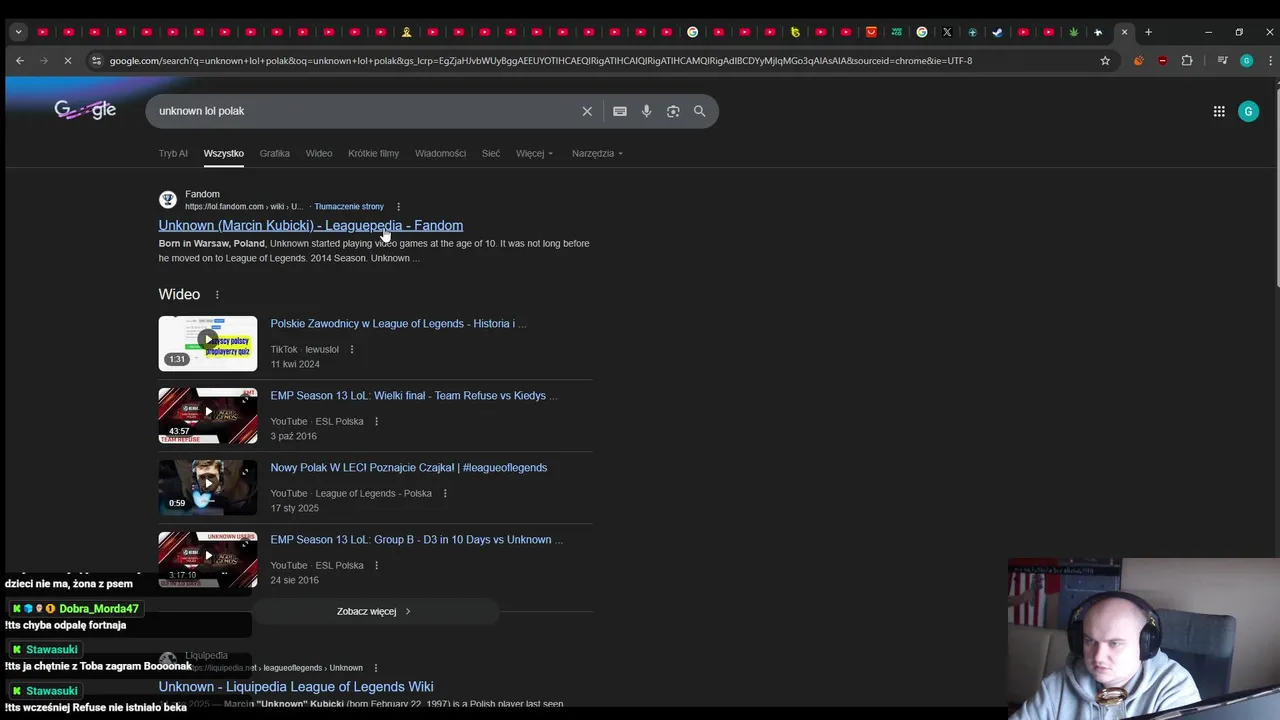
Task: Open the on-screen keyboard icon in search bar
Action: point(620,111)
